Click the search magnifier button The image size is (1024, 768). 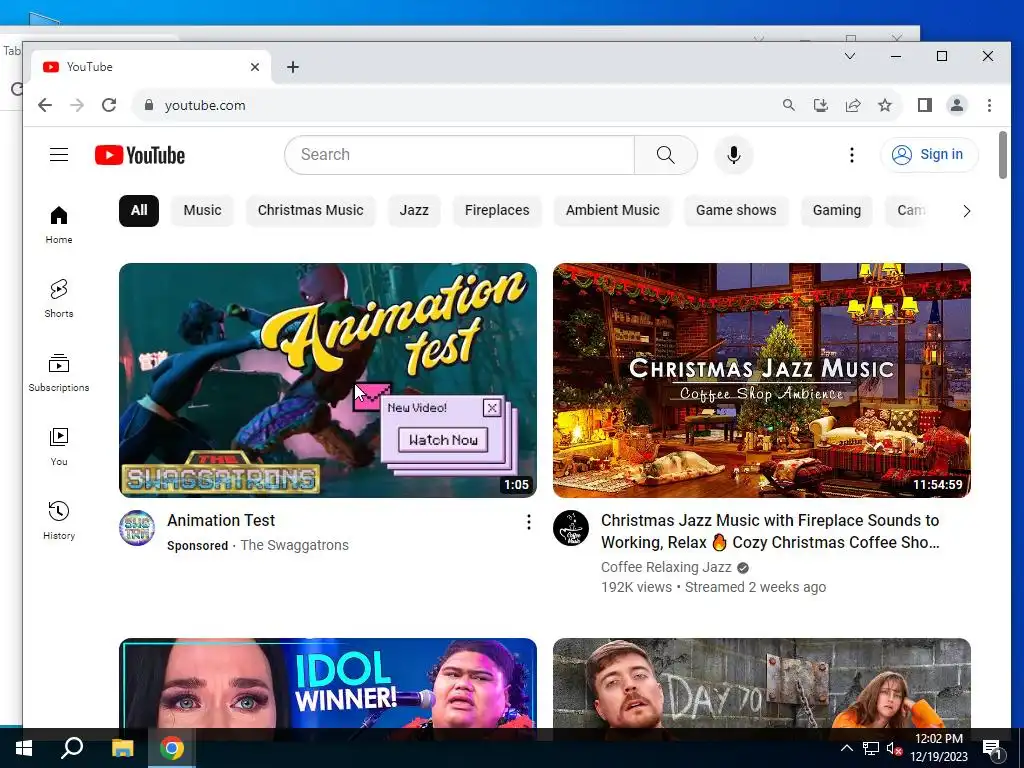click(x=665, y=155)
